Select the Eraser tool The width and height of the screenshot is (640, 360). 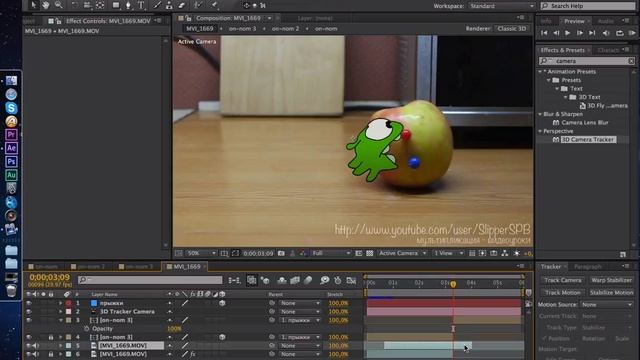point(182,5)
